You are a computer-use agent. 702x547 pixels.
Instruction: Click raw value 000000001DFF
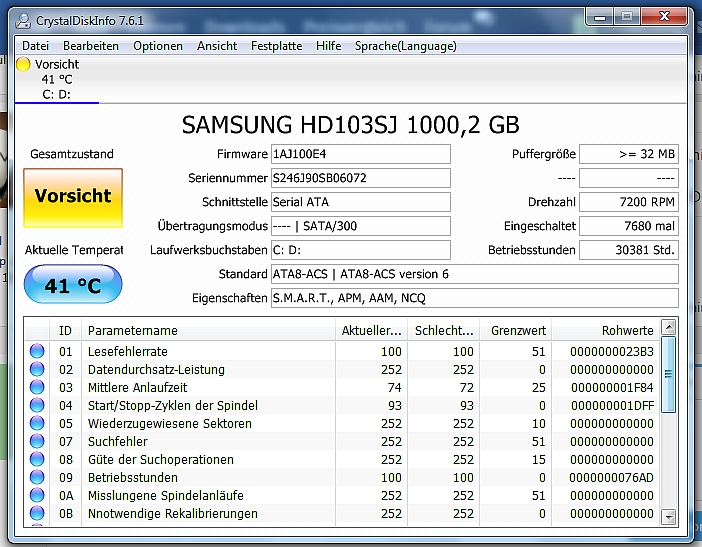(612, 406)
